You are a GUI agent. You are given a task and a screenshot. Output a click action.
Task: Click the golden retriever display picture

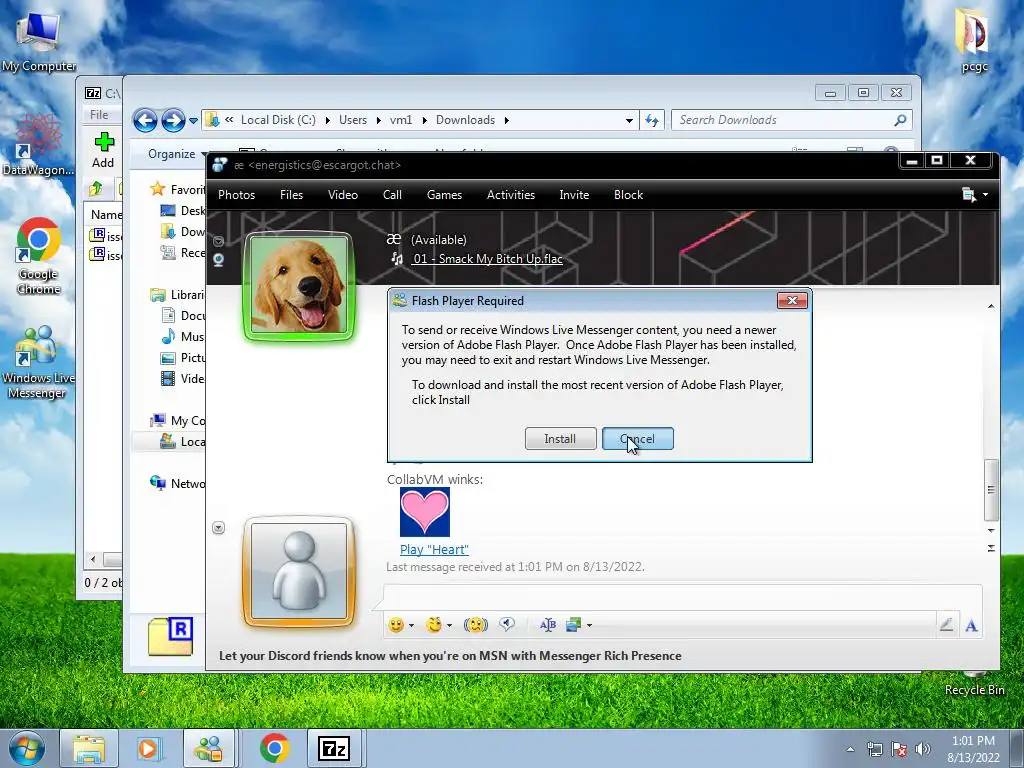click(299, 286)
